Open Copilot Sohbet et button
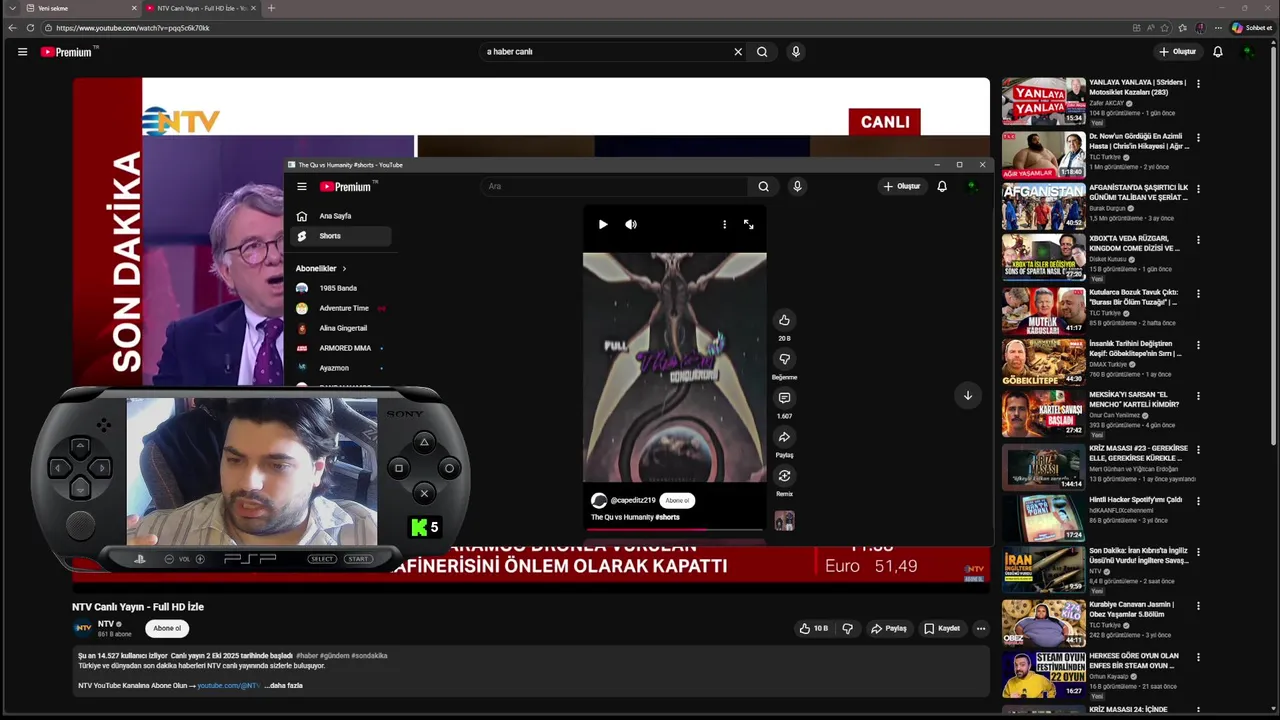The width and height of the screenshot is (1280, 720). coord(1252,28)
